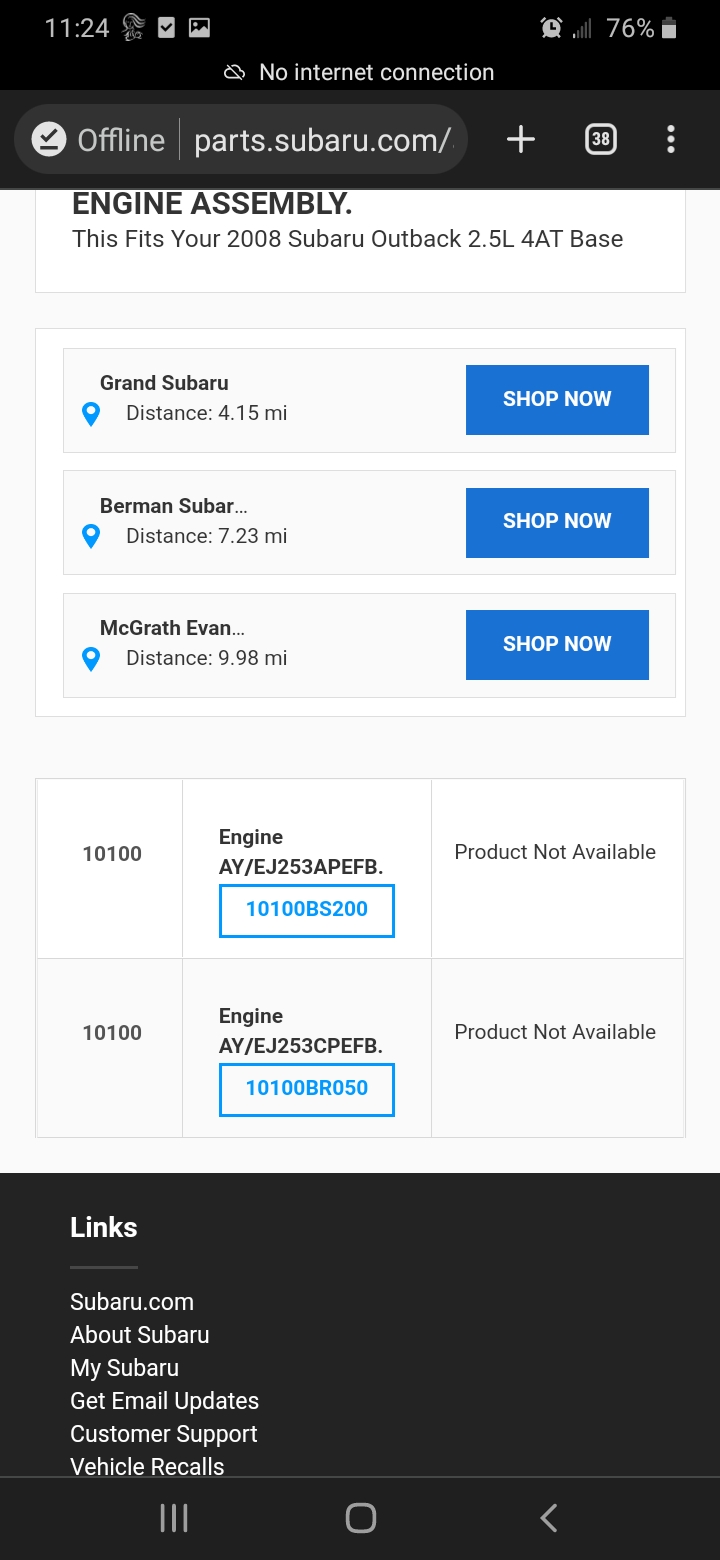Open the About Subaru footer link

pos(140,1335)
